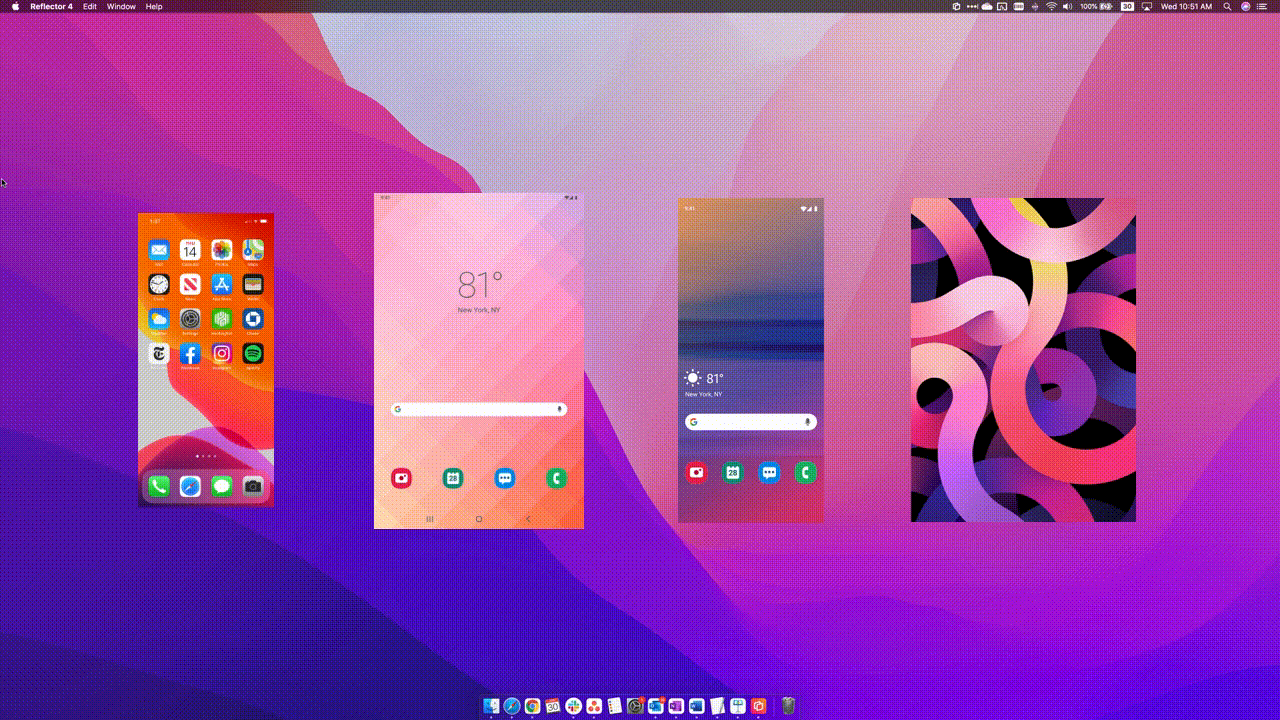The height and width of the screenshot is (720, 1280).
Task: Open the Help menu
Action: tap(154, 6)
